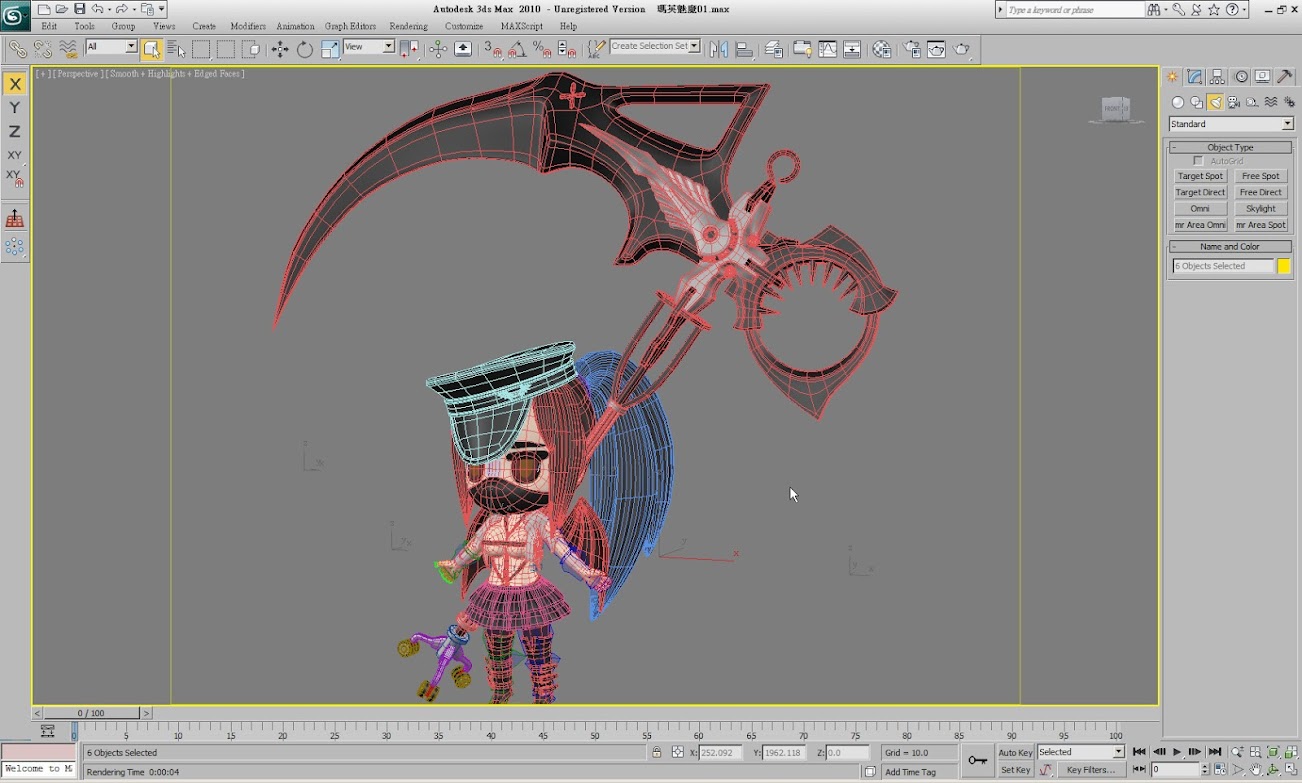Screen dimensions: 1302x783
Task: Select the Cameras category icon
Action: 1234,102
